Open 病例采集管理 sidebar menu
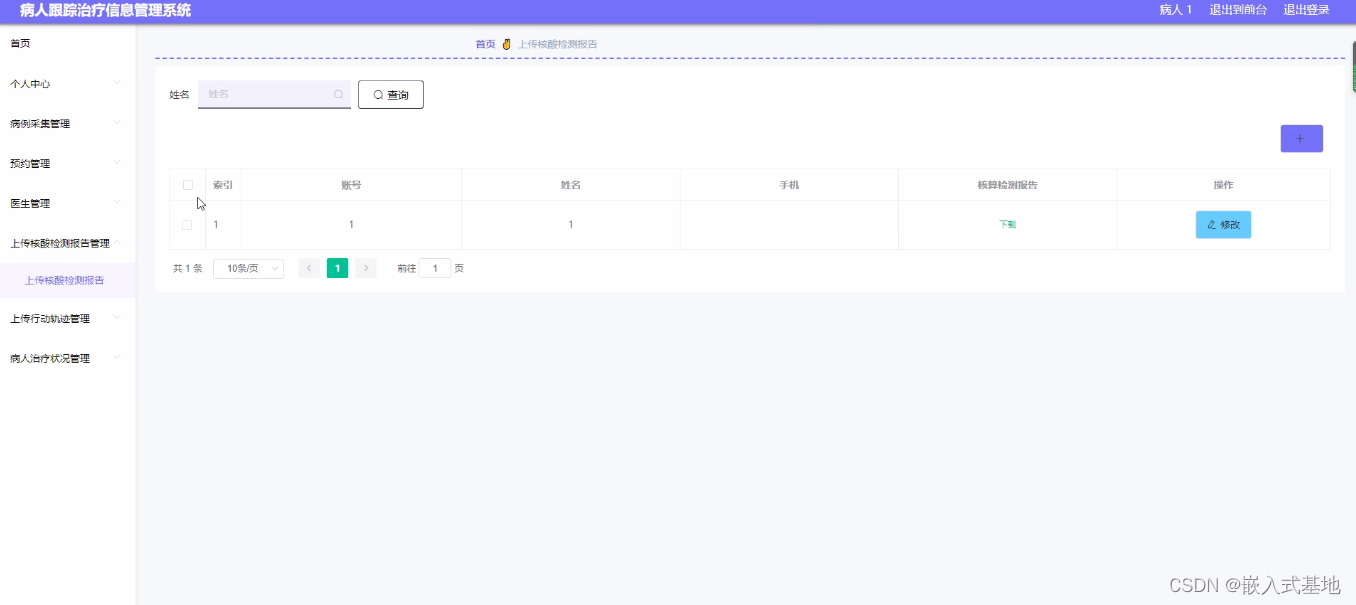This screenshot has width=1356, height=605. tap(67, 124)
